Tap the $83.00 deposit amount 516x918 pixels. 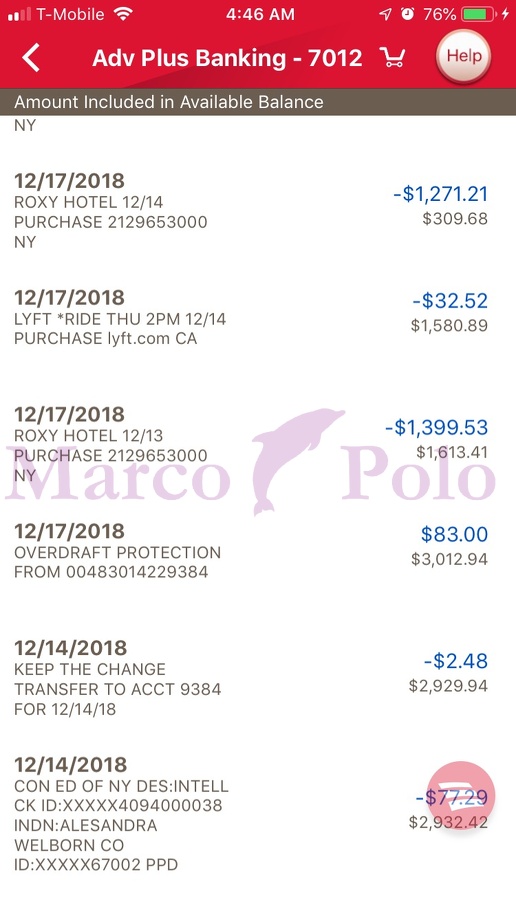[x=455, y=534]
